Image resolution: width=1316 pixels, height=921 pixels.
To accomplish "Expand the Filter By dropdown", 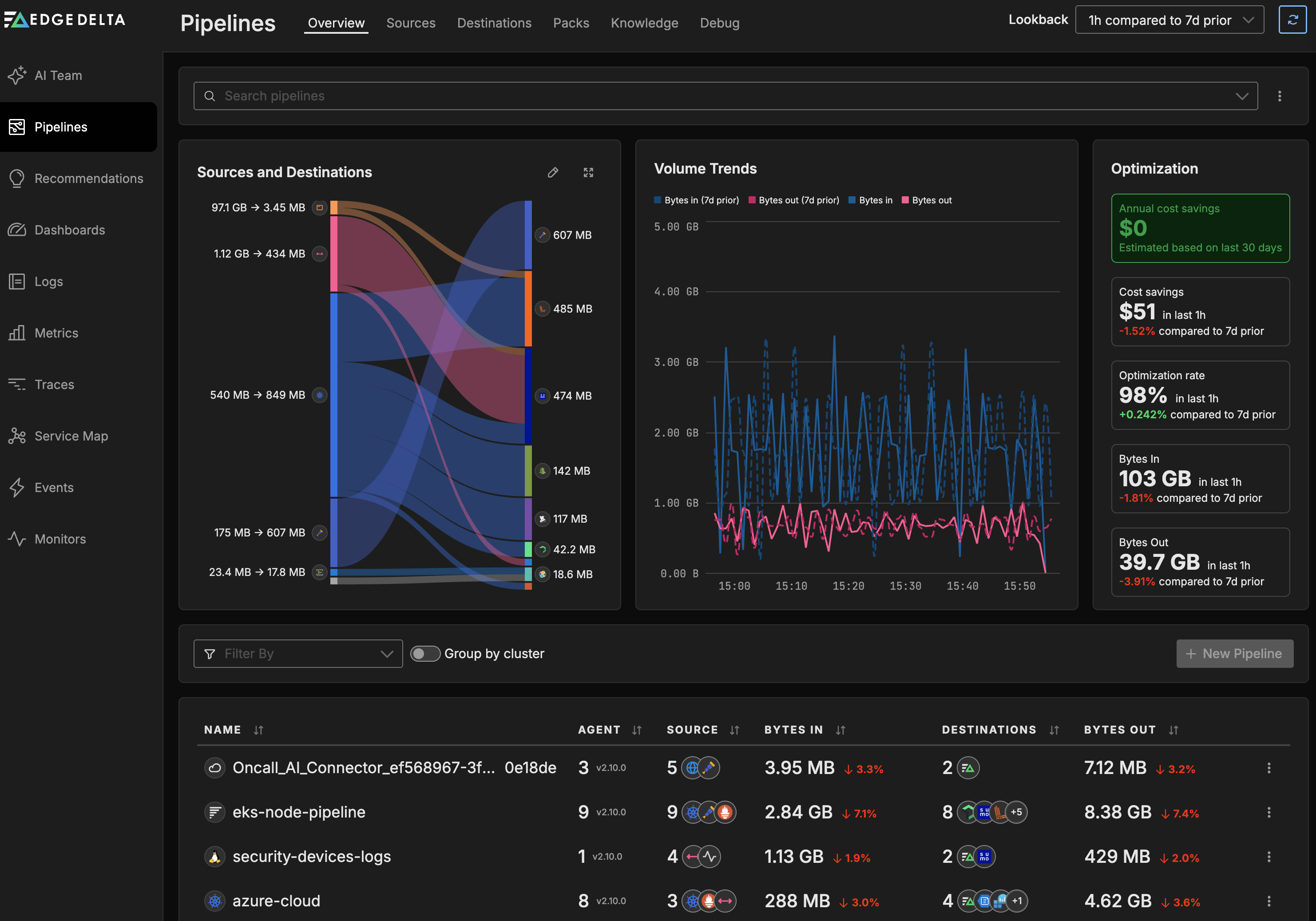I will (x=297, y=653).
